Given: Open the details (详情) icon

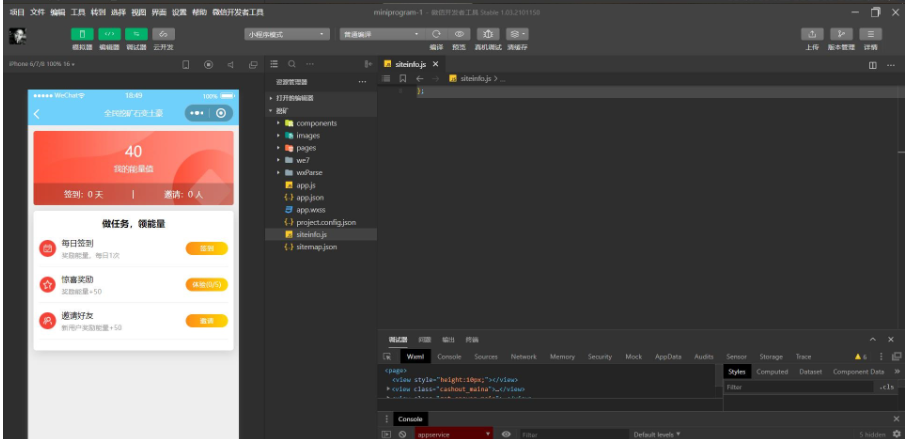Looking at the screenshot, I should pos(871,34).
